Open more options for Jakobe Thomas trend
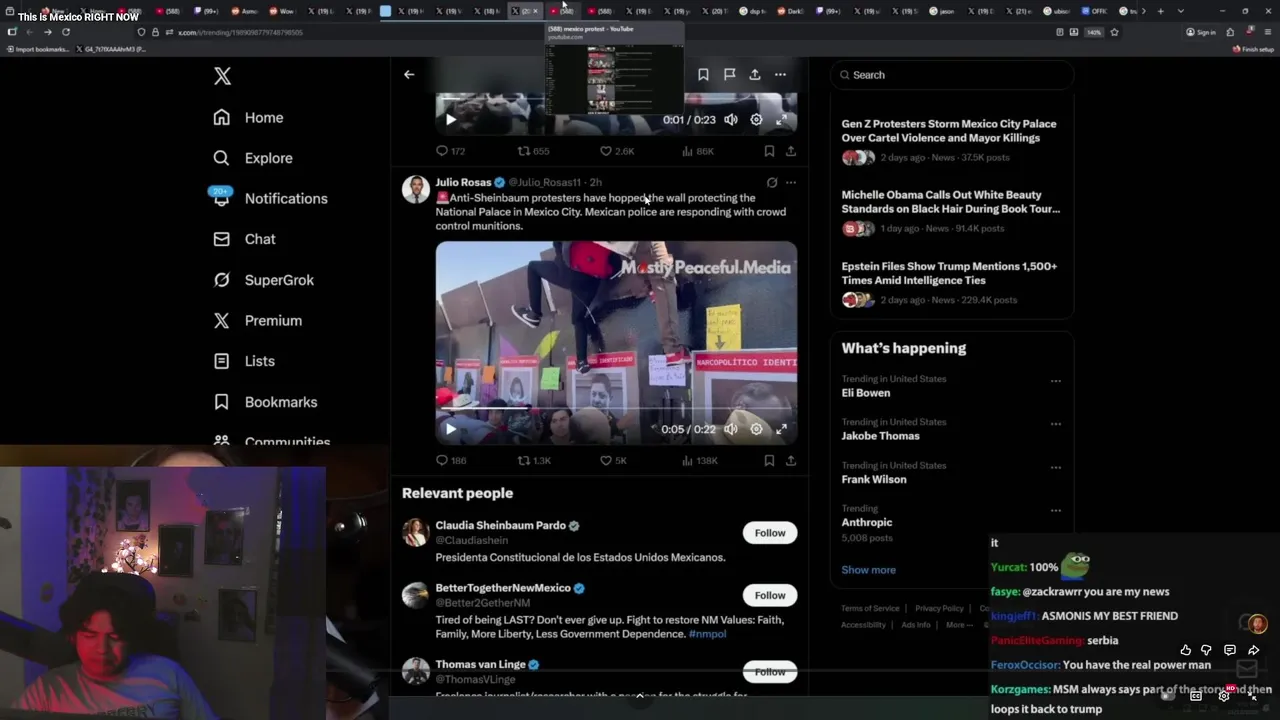This screenshot has height=720, width=1280. [x=1055, y=424]
